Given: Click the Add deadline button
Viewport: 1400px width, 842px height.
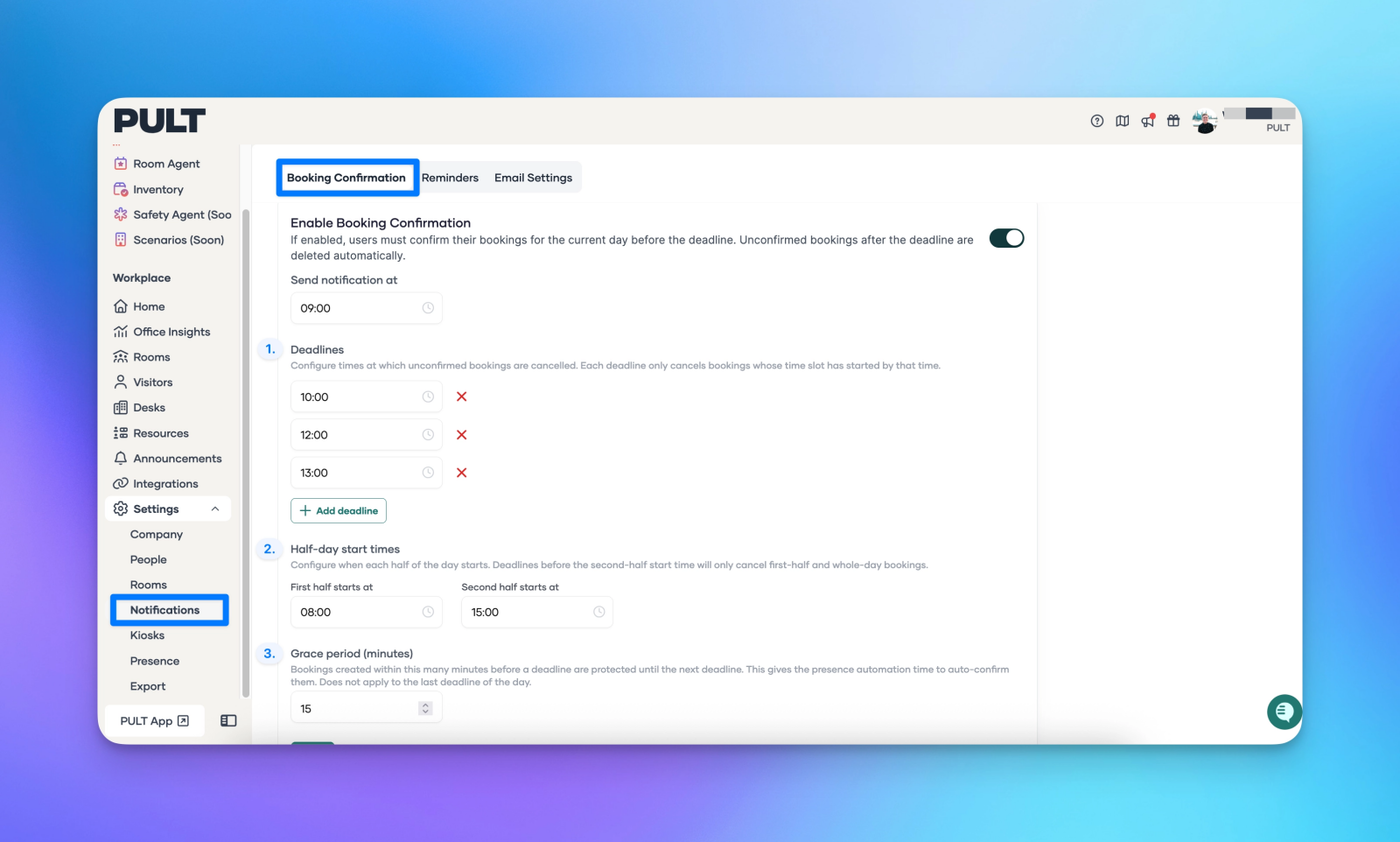Looking at the screenshot, I should 338,511.
